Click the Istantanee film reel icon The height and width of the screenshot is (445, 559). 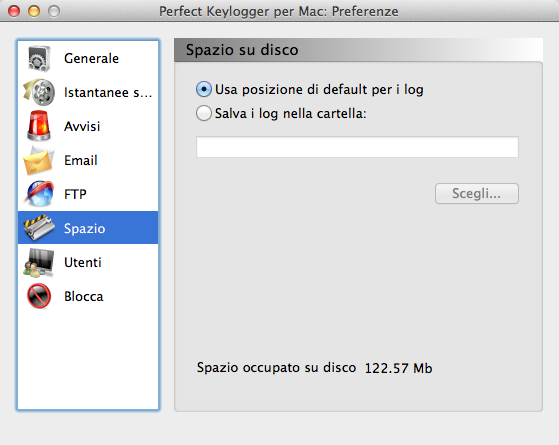pyautogui.click(x=39, y=92)
